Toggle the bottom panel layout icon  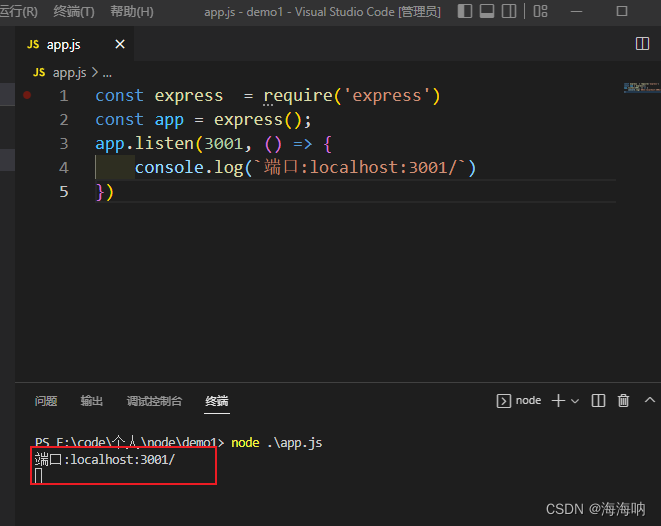pos(487,12)
